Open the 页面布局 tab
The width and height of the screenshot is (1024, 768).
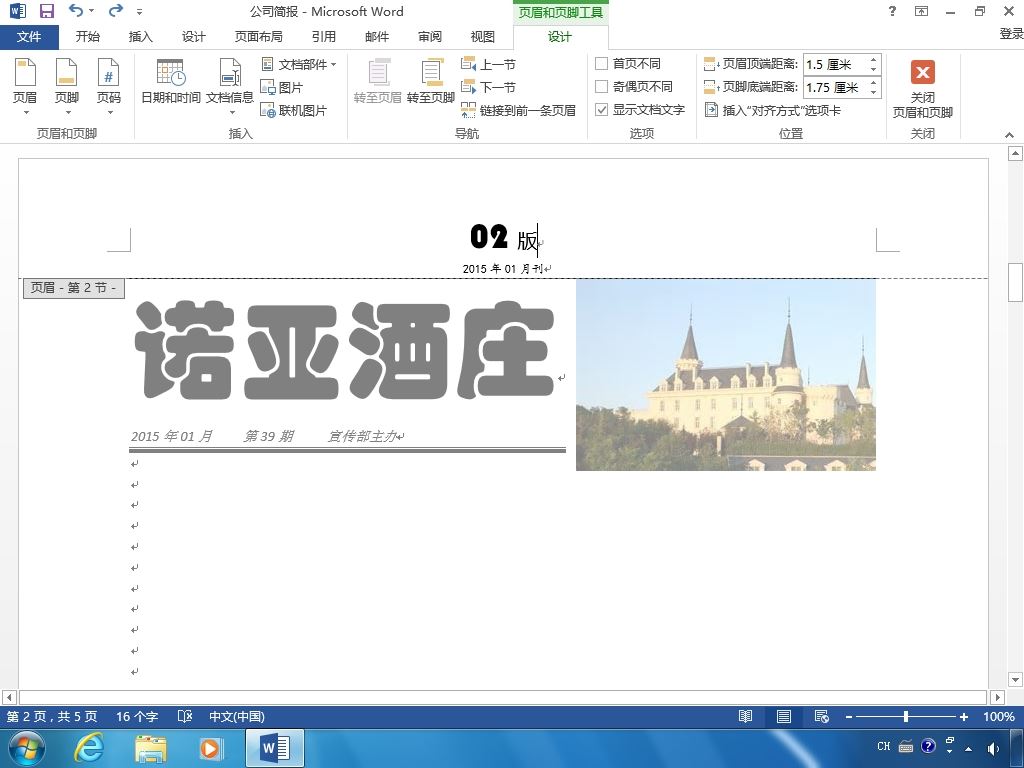coord(259,37)
